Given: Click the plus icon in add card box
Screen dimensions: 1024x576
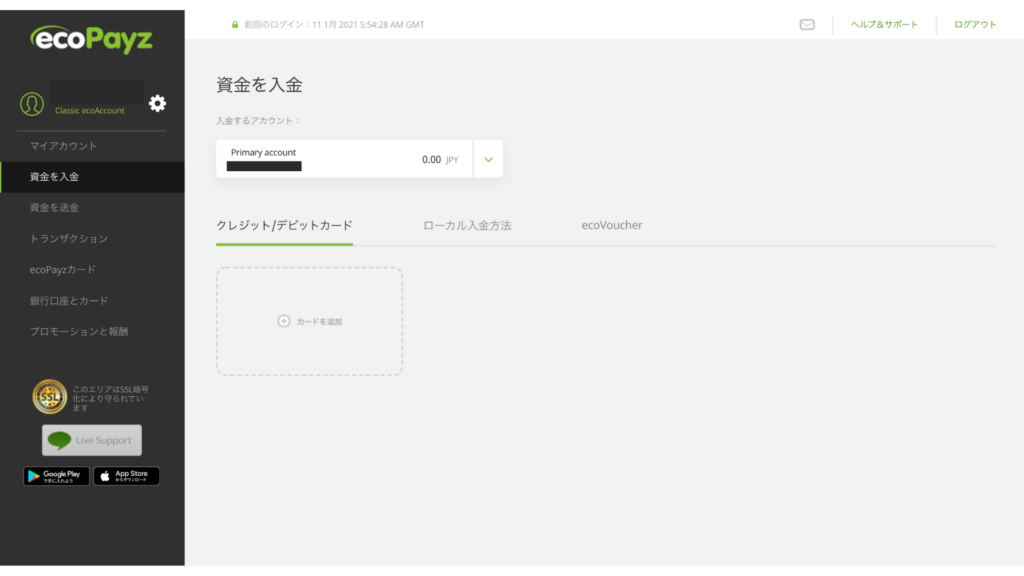Looking at the screenshot, I should tap(283, 321).
